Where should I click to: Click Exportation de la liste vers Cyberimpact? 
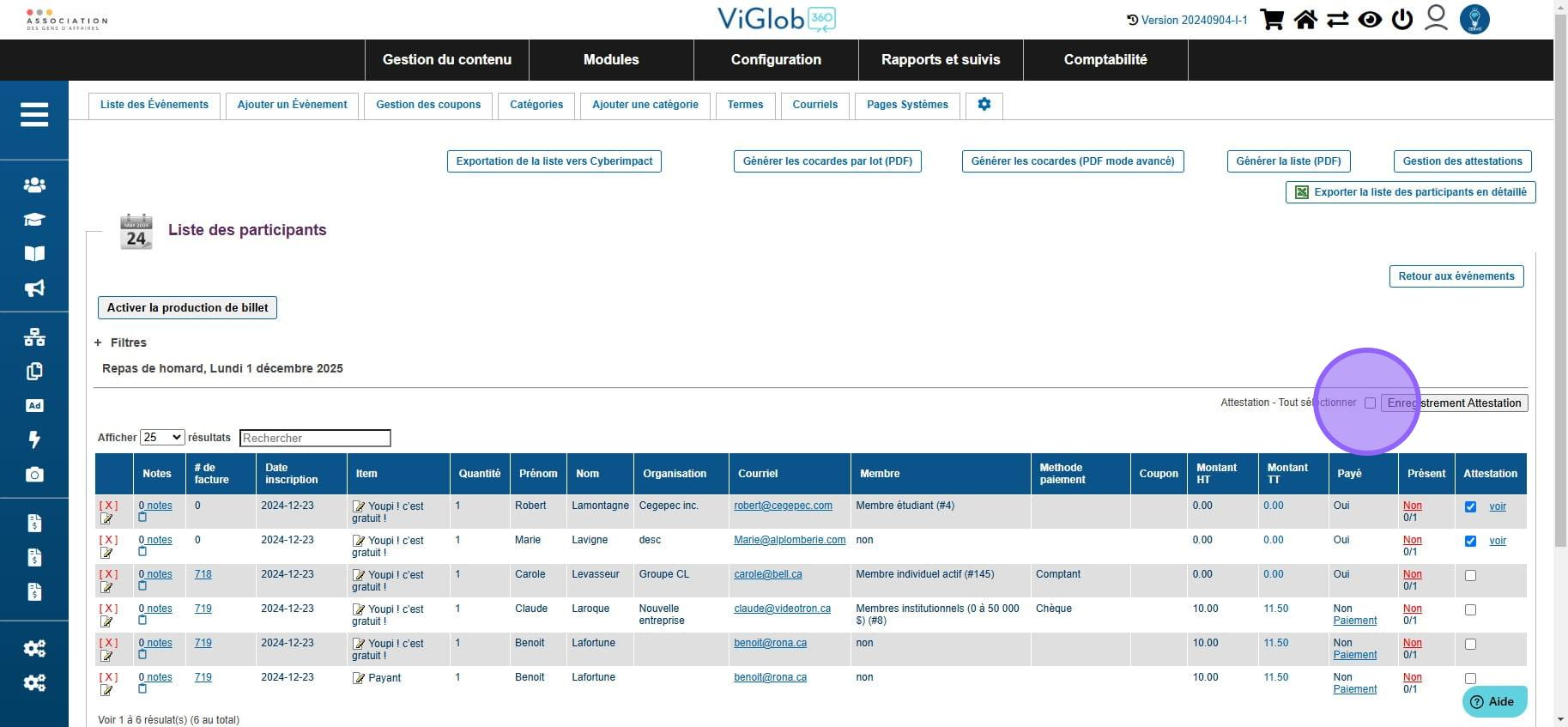click(554, 161)
